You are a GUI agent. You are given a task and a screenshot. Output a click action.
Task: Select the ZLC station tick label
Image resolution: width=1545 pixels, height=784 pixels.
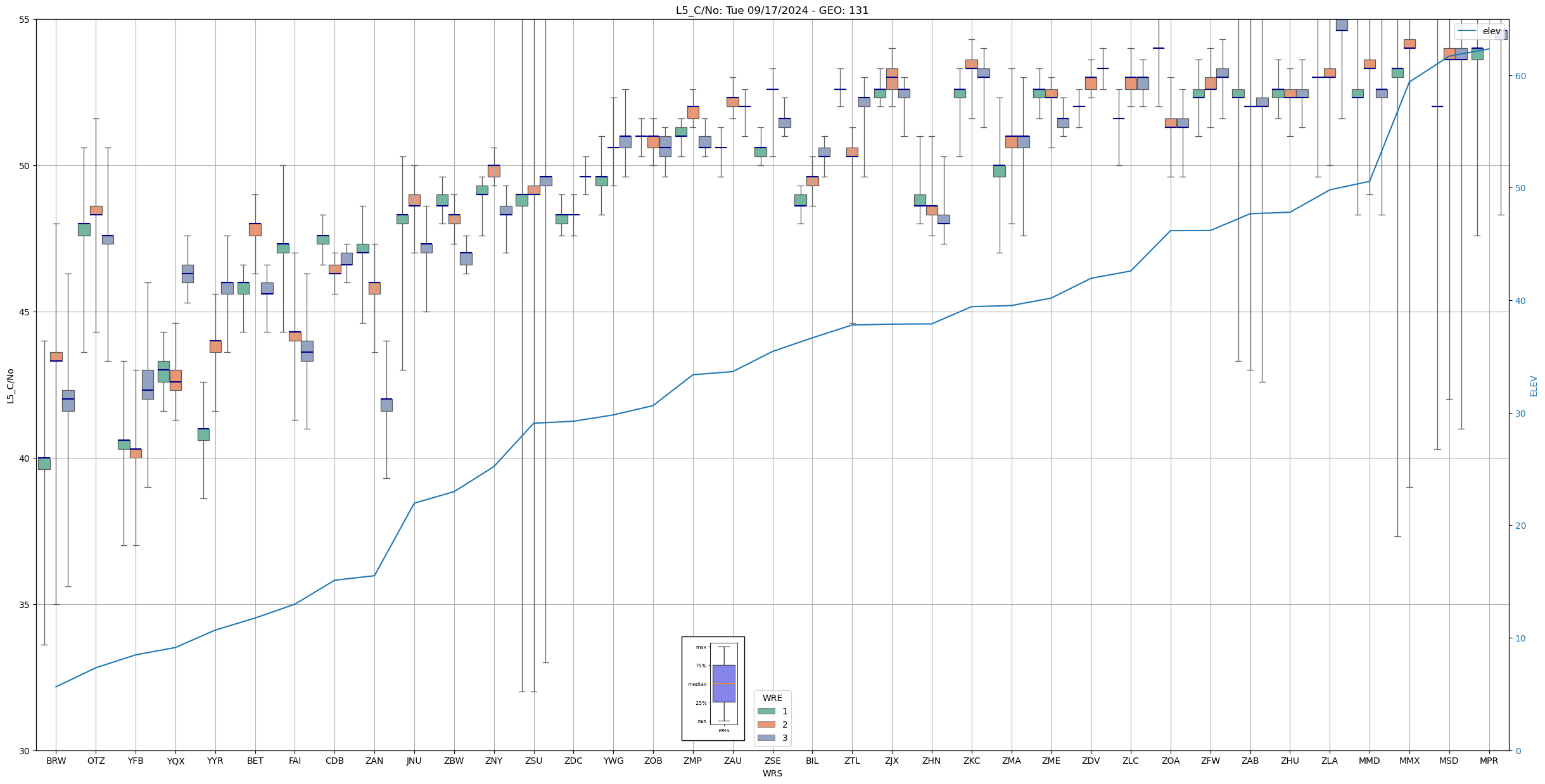tap(1131, 761)
